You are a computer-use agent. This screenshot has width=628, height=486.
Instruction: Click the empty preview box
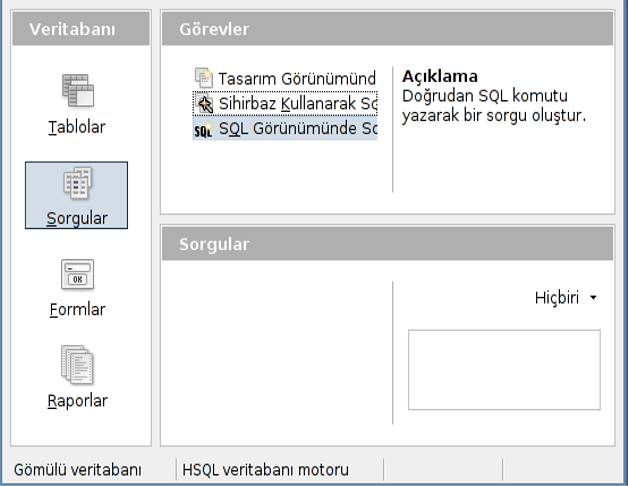[x=504, y=369]
